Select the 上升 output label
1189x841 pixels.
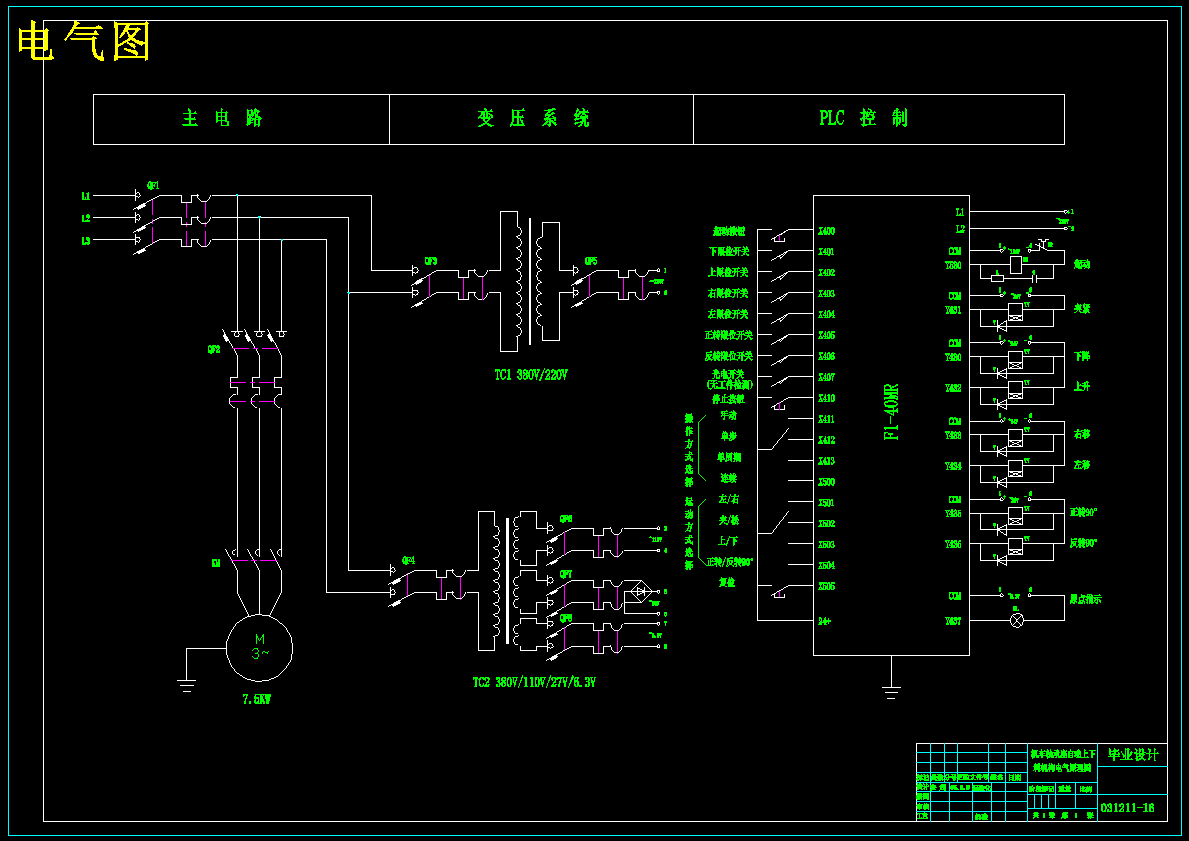(1081, 386)
